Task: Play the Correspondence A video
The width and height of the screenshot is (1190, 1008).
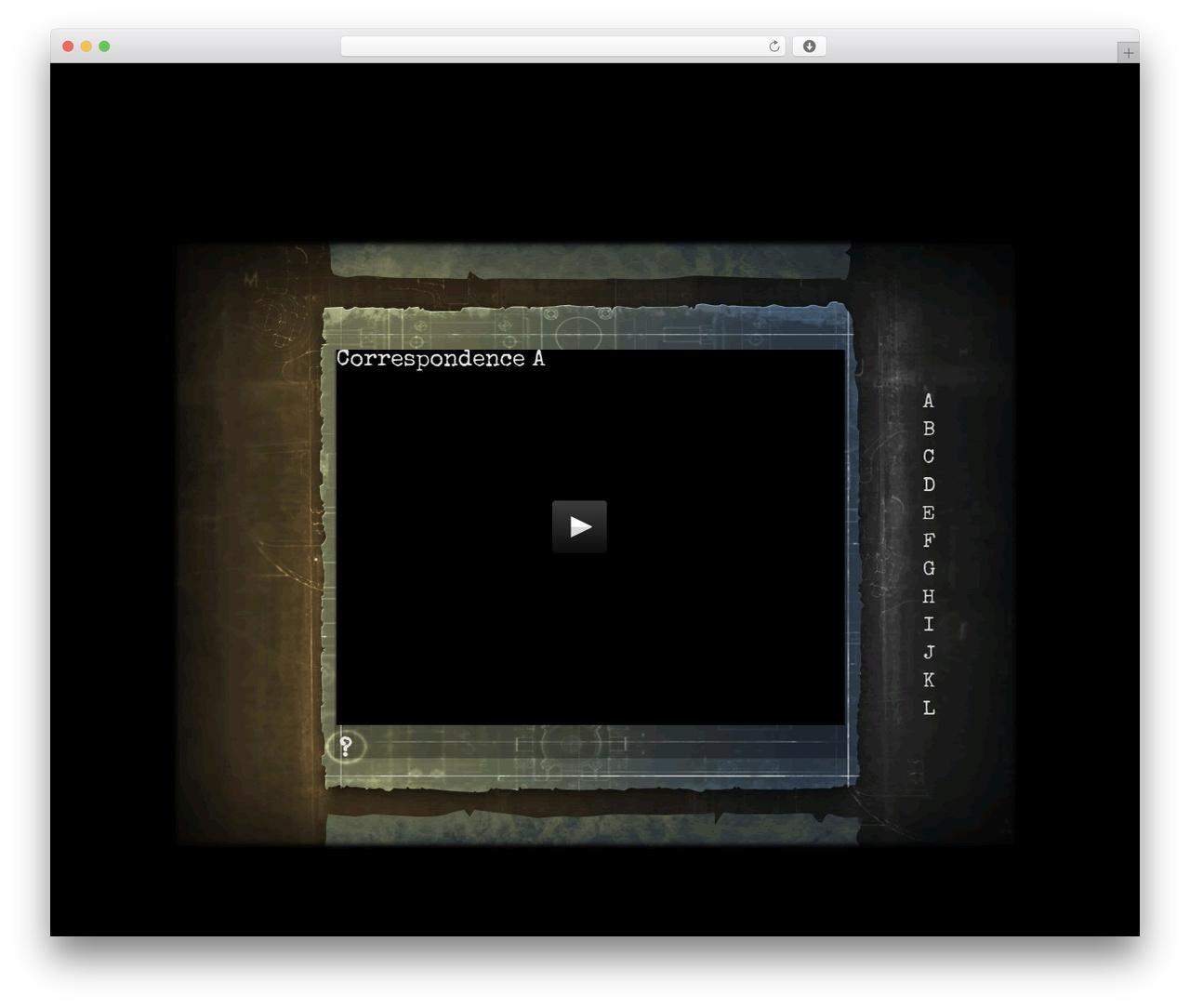Action: coord(579,526)
